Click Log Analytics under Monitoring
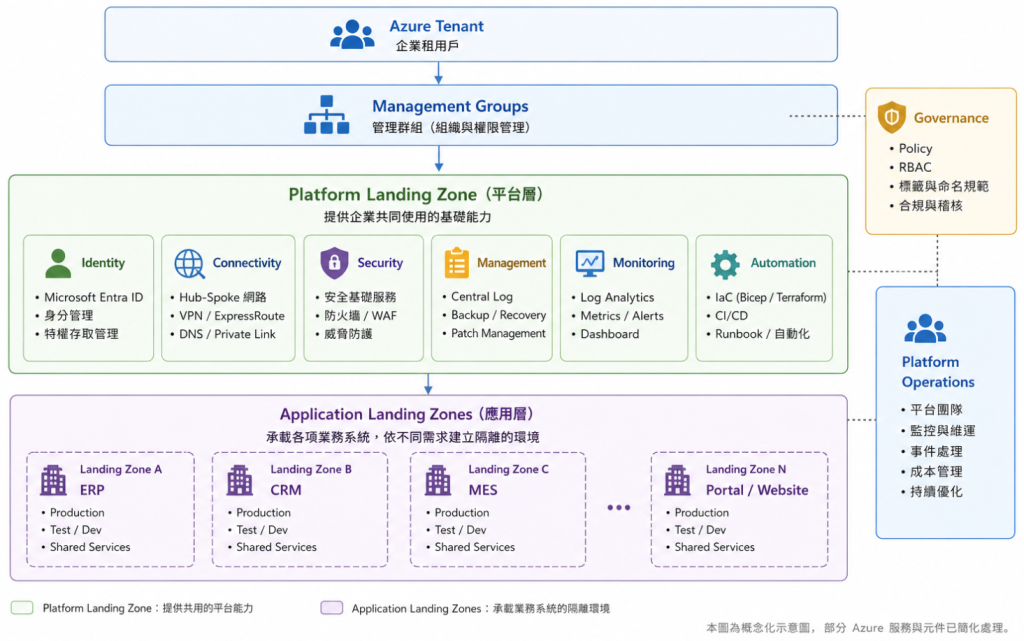This screenshot has height=641, width=1024. pos(616,297)
